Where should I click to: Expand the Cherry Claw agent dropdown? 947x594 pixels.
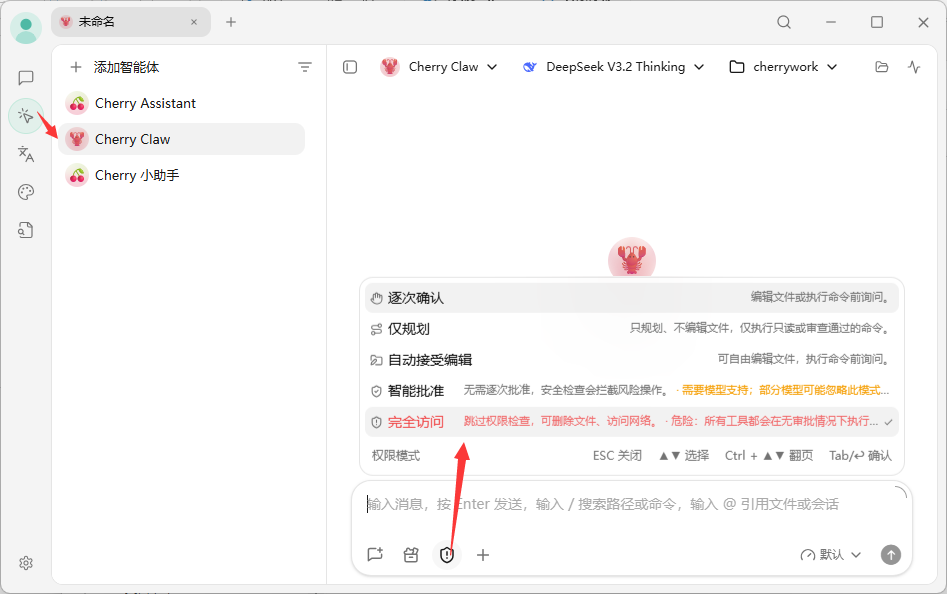[439, 67]
